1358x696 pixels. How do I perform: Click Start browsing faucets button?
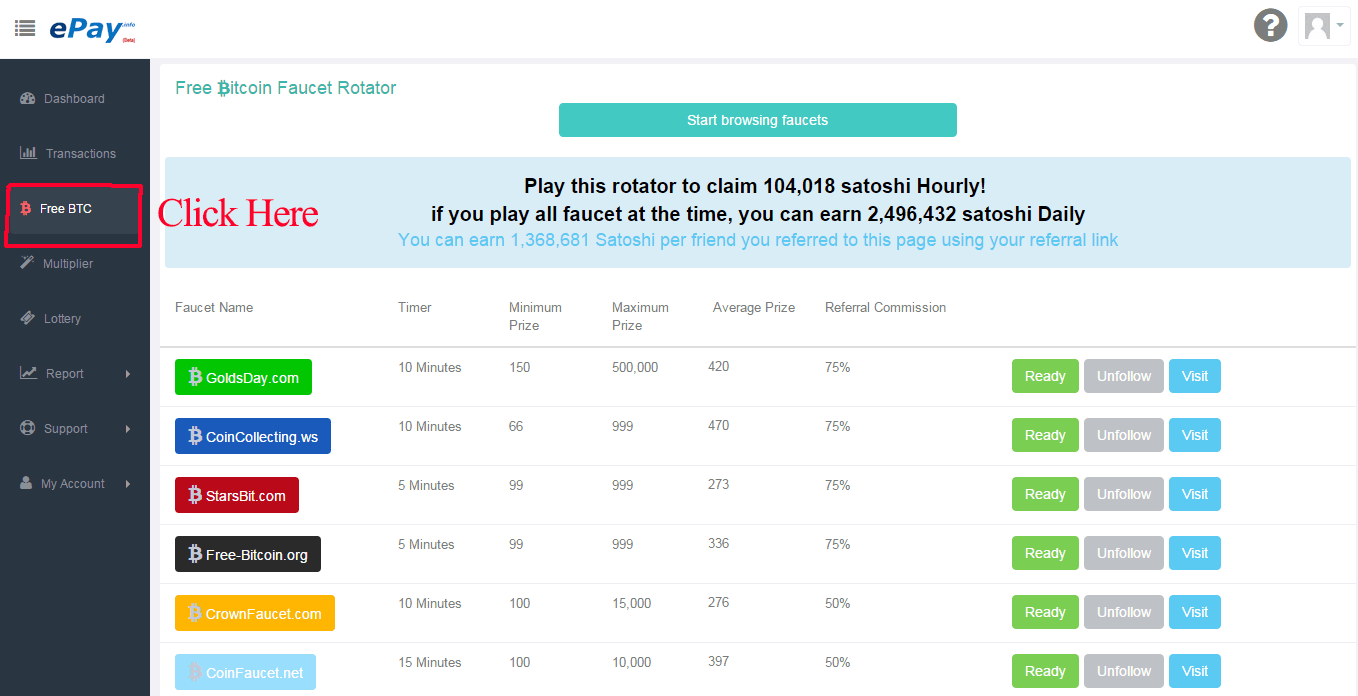[x=757, y=120]
